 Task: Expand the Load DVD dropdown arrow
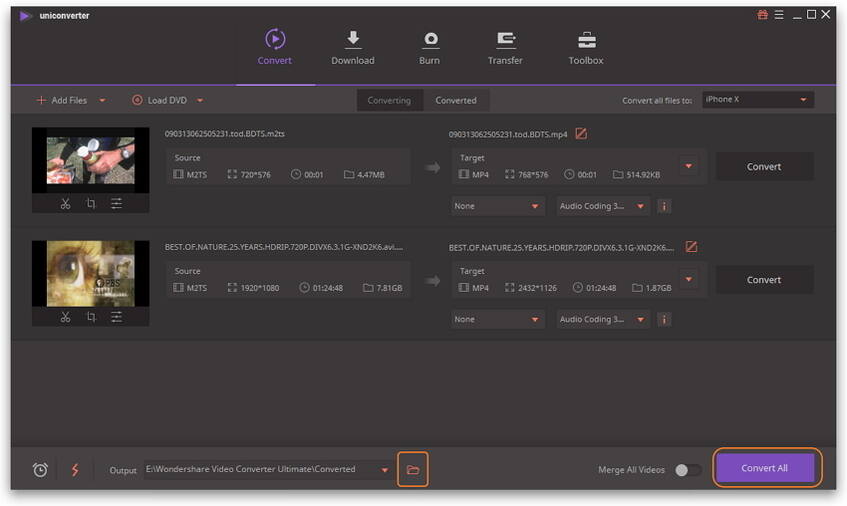[x=200, y=100]
